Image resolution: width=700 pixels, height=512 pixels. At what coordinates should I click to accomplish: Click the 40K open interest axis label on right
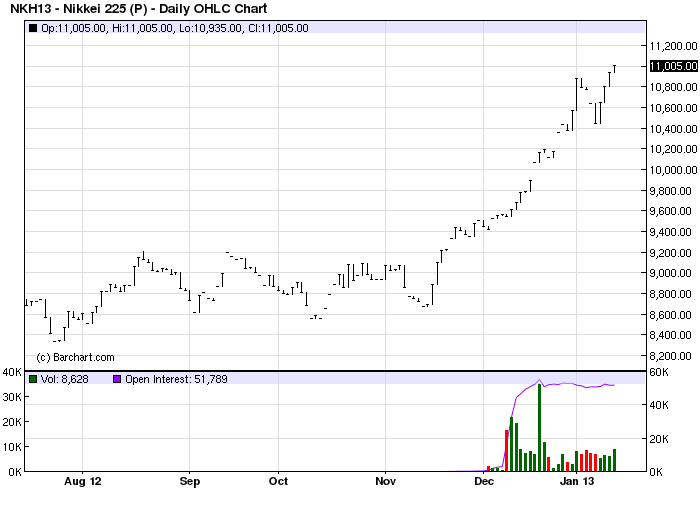click(659, 405)
